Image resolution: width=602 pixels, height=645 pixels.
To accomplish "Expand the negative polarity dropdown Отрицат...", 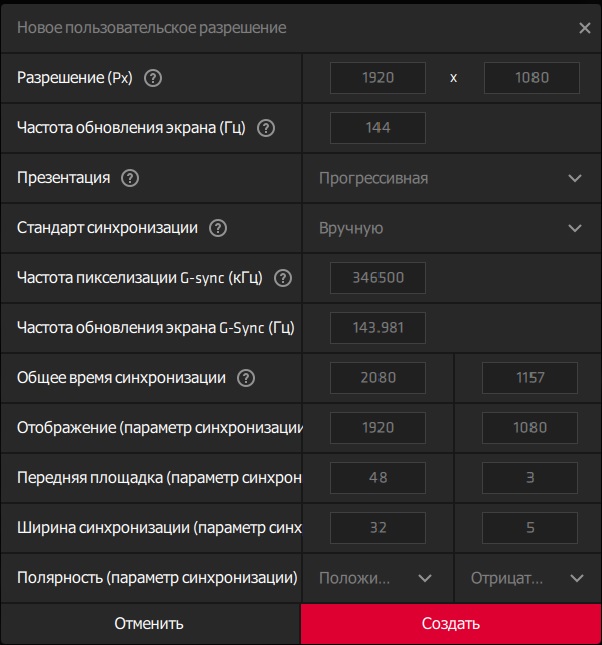I will click(x=528, y=578).
